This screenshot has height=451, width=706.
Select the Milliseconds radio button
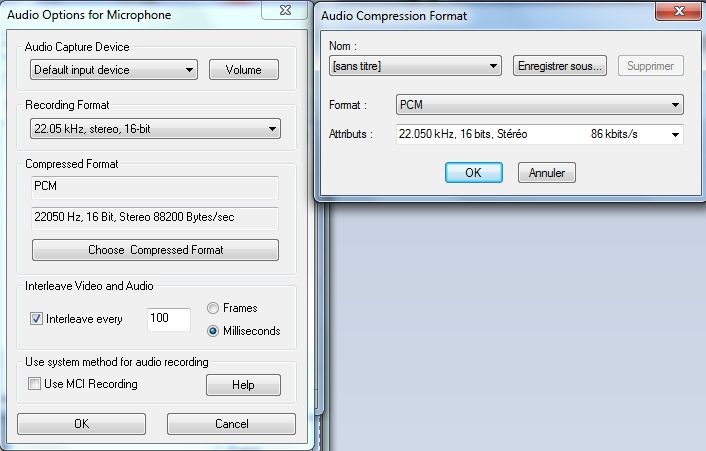coord(213,331)
